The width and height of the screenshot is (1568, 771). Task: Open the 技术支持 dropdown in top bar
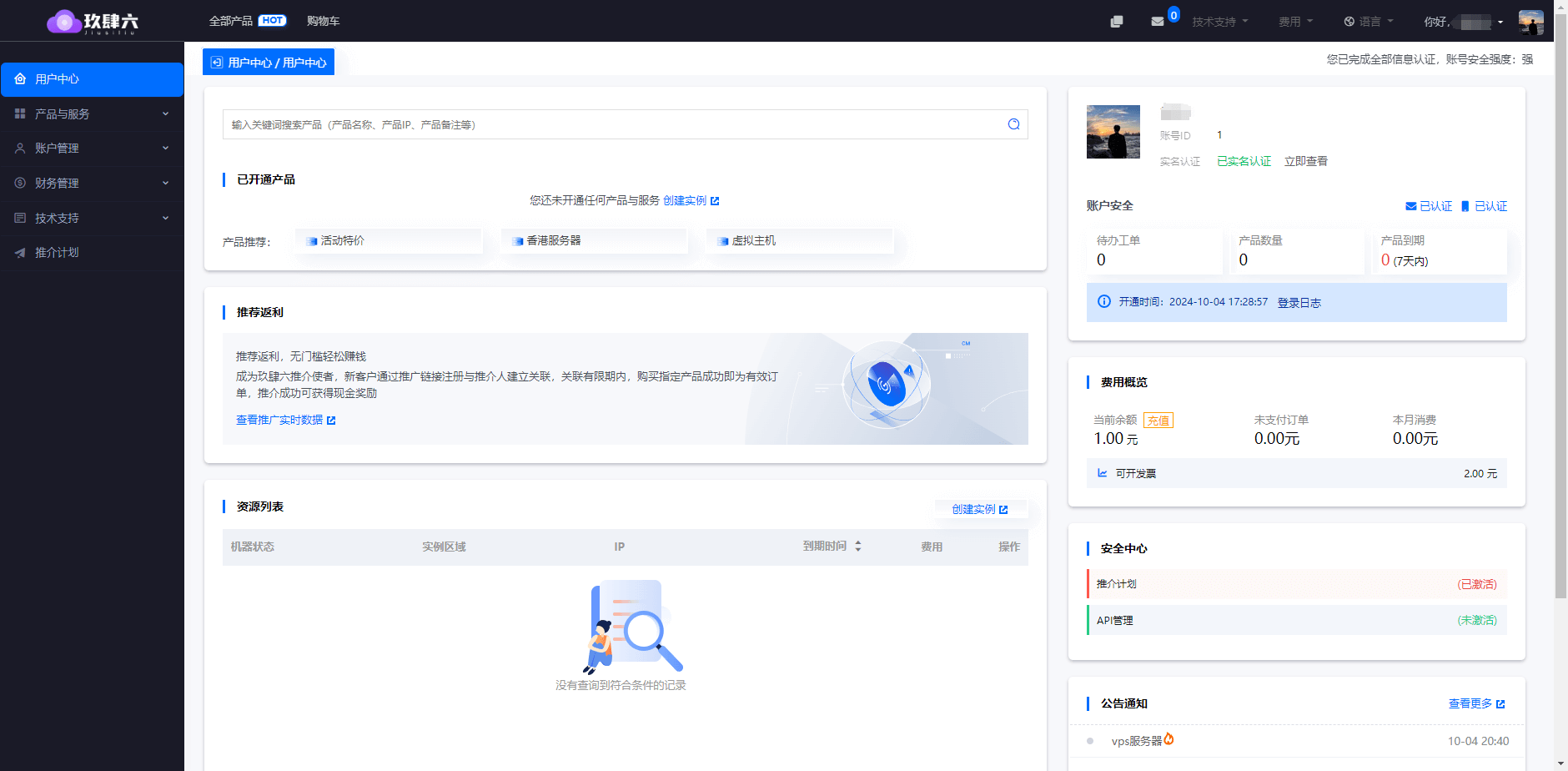[x=1220, y=22]
